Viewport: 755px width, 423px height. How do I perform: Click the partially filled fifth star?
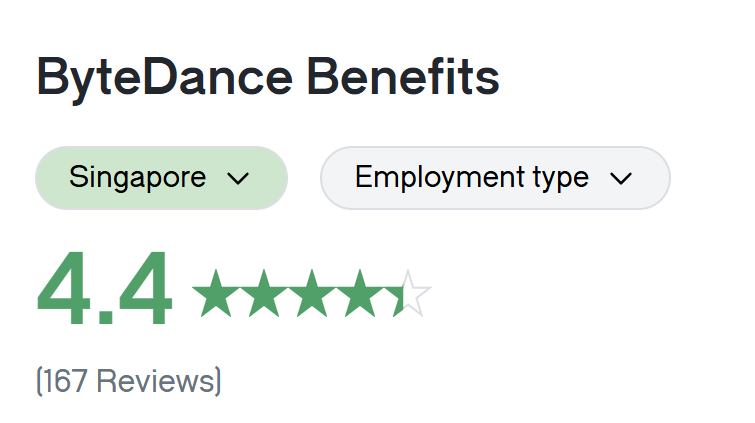[408, 293]
